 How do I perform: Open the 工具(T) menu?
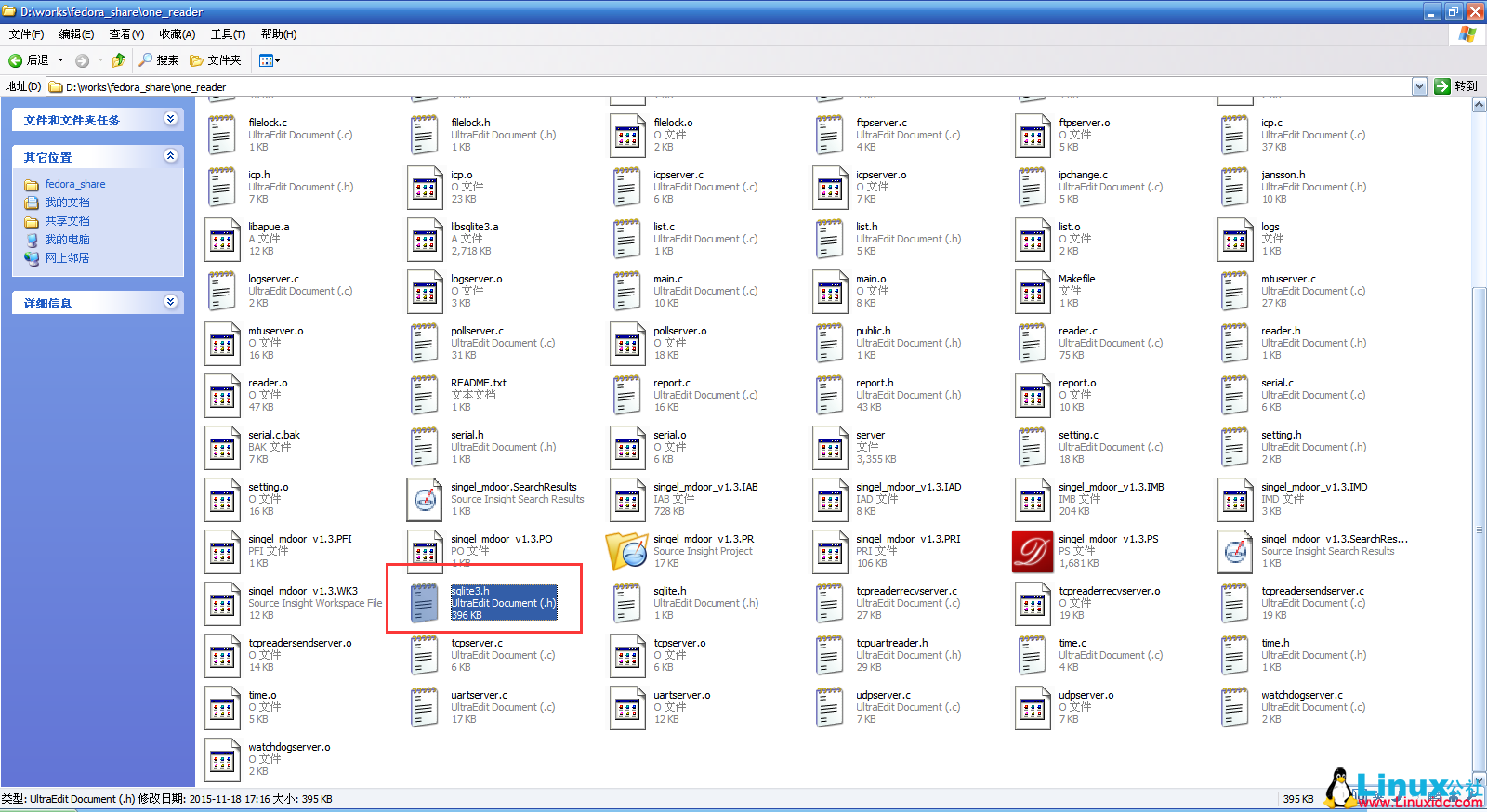[228, 34]
